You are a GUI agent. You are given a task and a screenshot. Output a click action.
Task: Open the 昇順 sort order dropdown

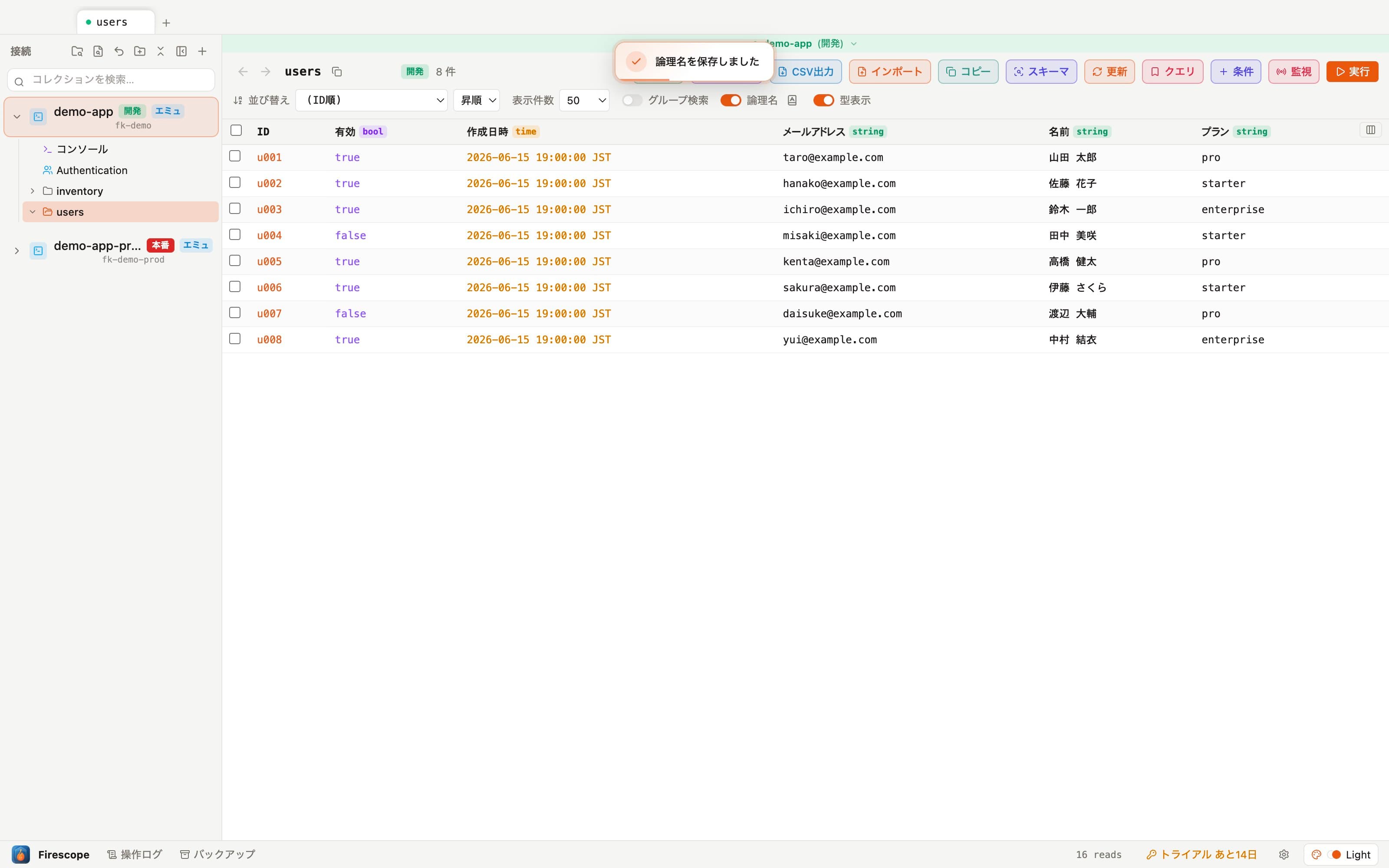pyautogui.click(x=477, y=100)
